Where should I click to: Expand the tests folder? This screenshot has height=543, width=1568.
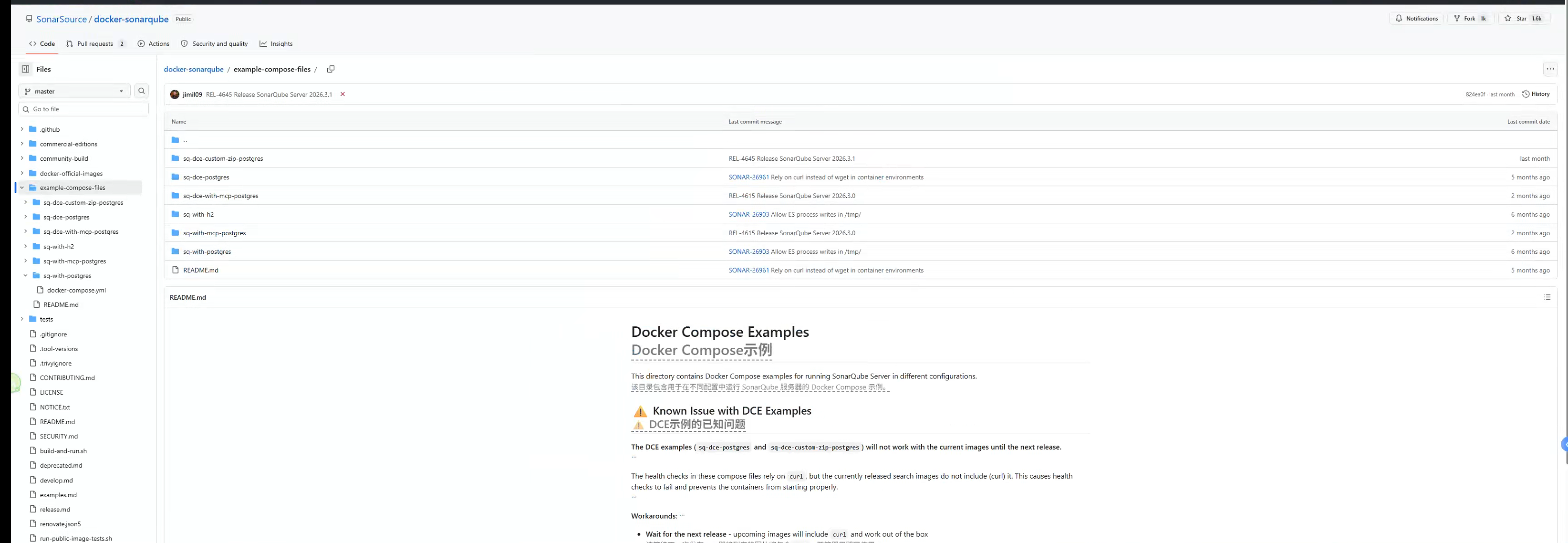(x=22, y=319)
